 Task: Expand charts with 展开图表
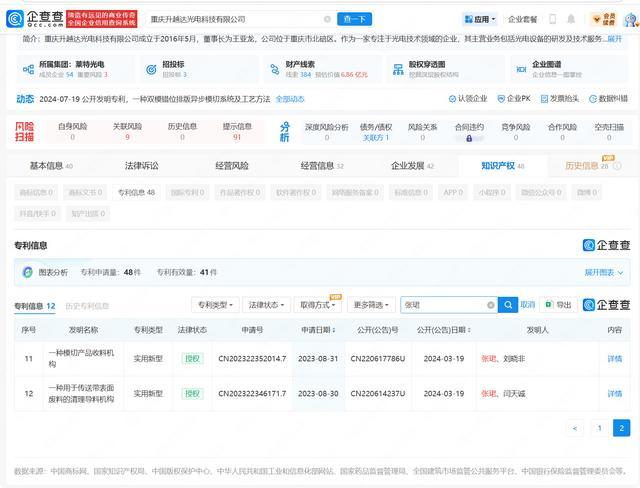(x=604, y=272)
